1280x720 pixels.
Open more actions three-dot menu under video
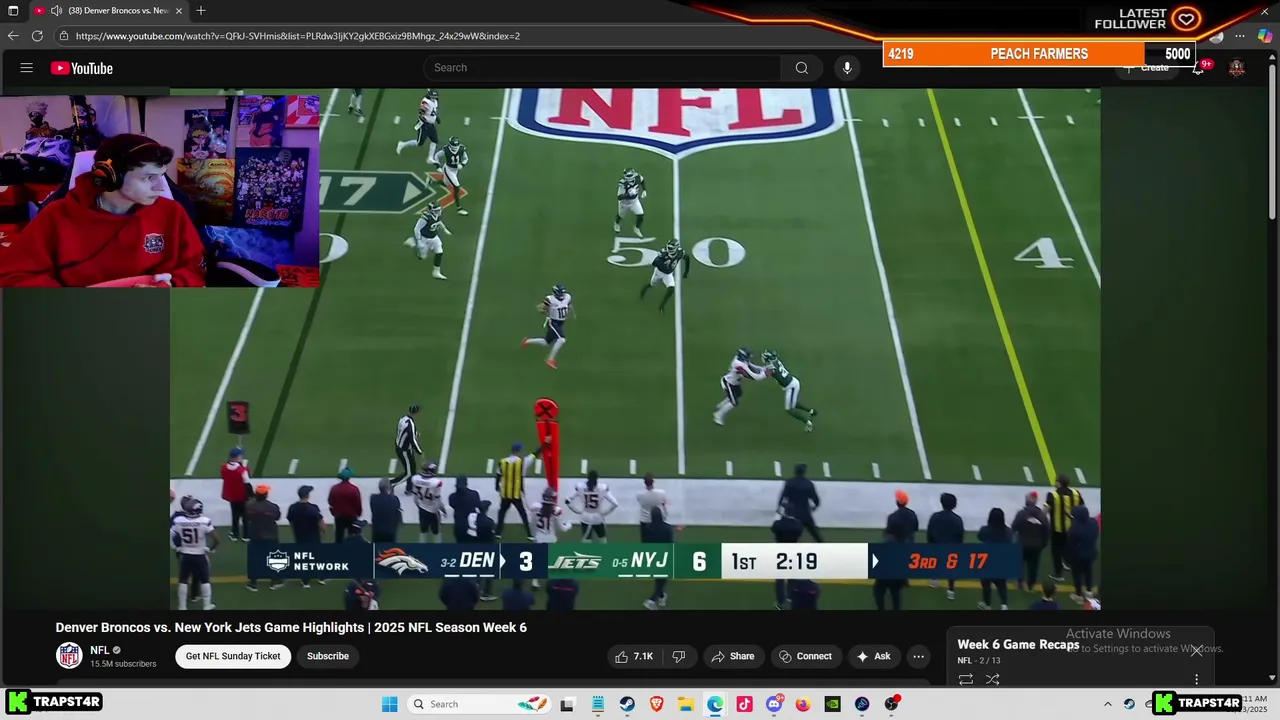pos(918,656)
